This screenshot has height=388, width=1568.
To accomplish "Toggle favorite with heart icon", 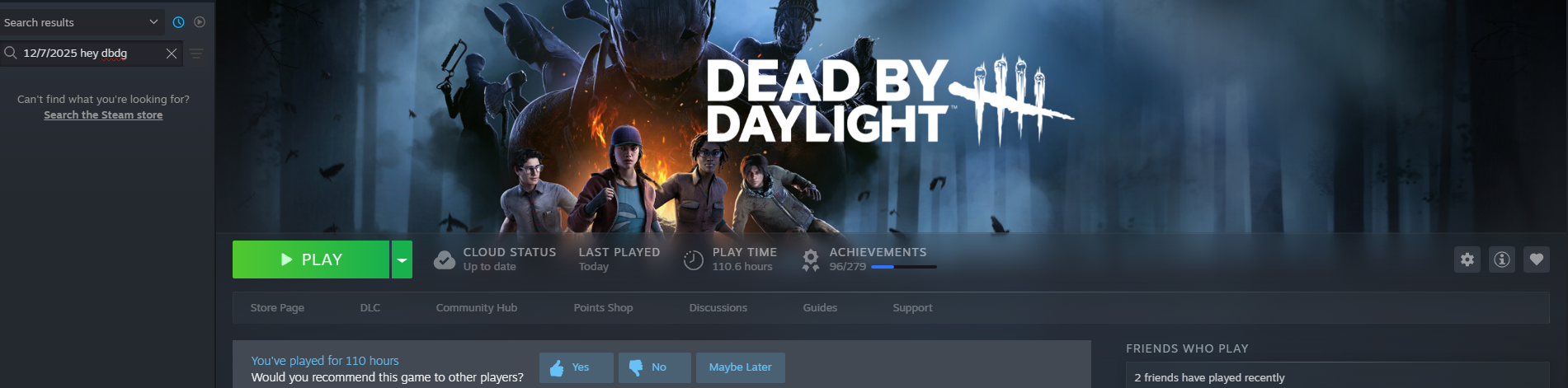I will click(1537, 259).
